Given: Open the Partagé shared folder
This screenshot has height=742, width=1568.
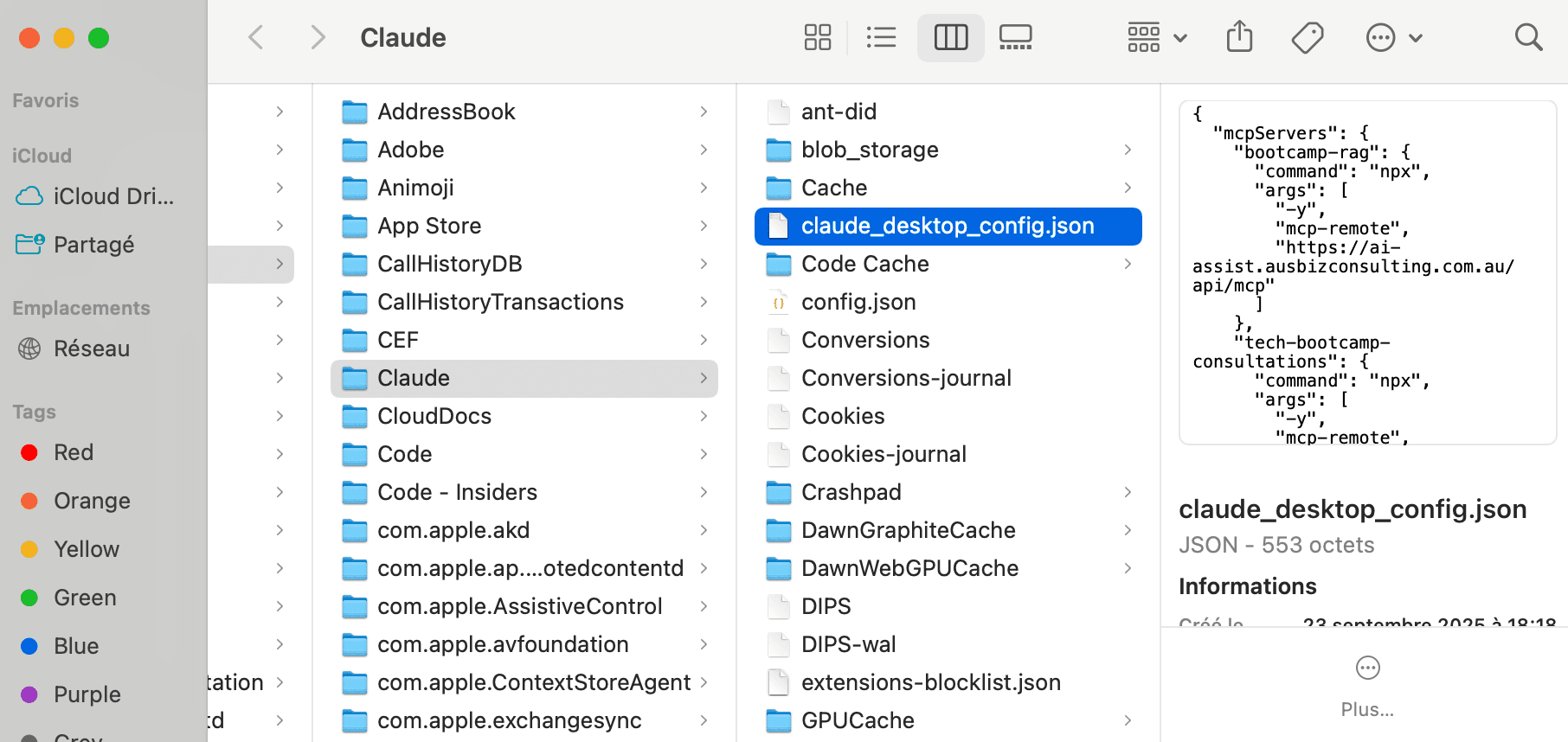Looking at the screenshot, I should (x=93, y=245).
